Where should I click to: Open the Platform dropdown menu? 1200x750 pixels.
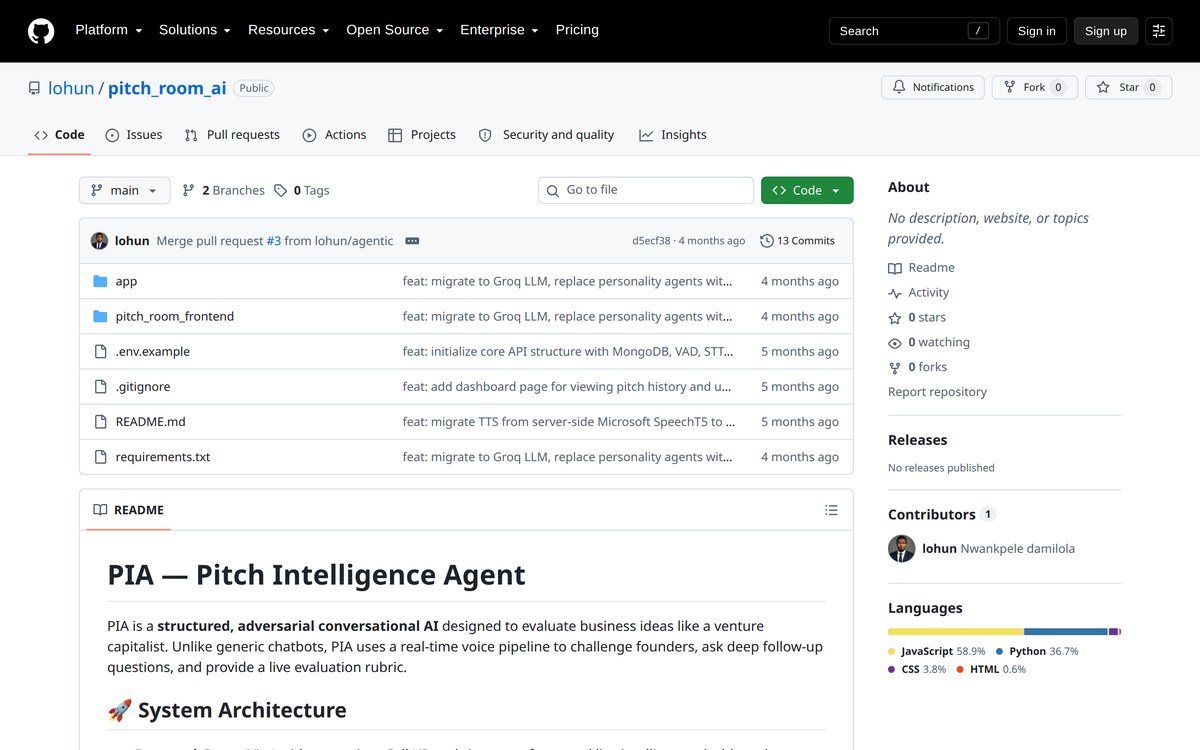point(109,30)
